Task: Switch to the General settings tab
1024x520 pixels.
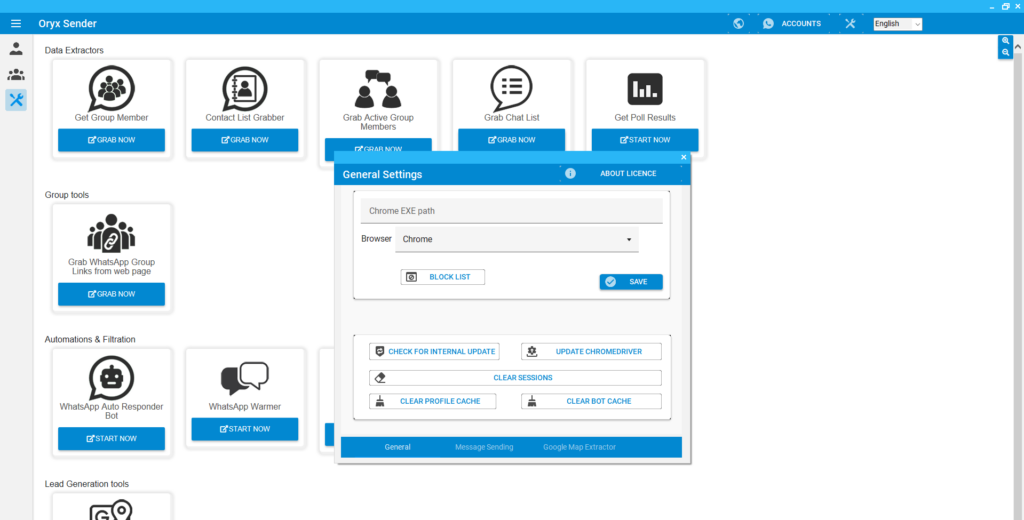Action: point(397,447)
